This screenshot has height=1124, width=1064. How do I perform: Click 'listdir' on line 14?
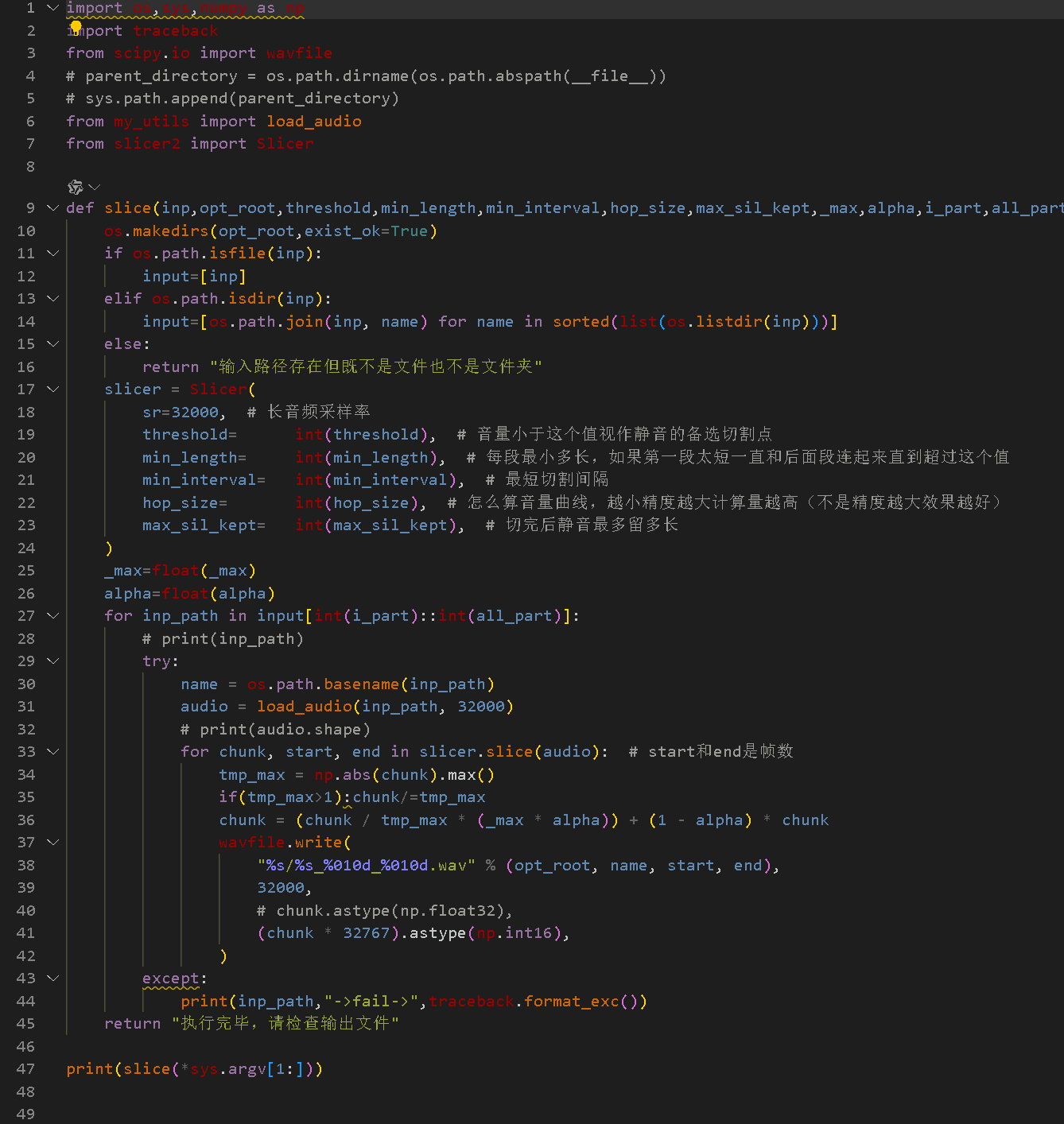pos(729,321)
